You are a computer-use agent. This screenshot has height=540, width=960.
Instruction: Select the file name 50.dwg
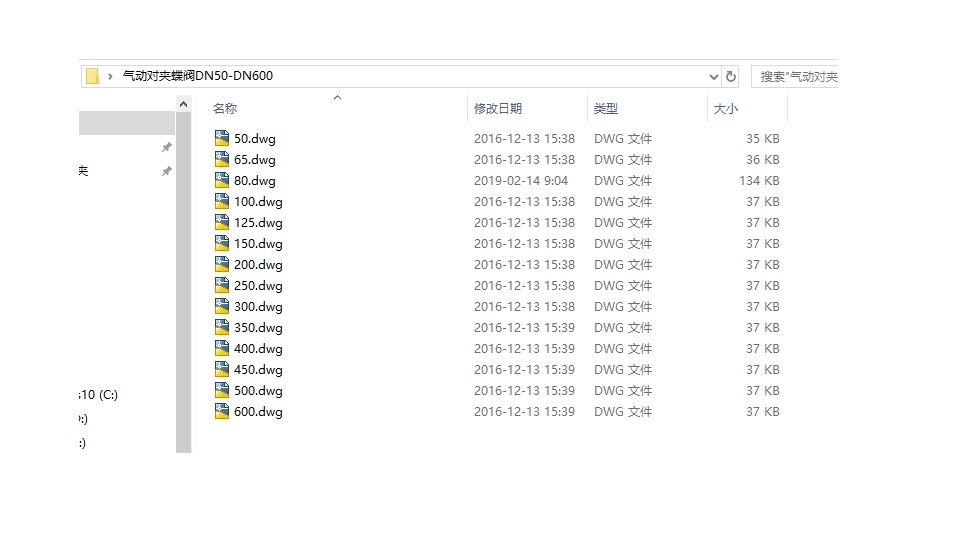[255, 139]
